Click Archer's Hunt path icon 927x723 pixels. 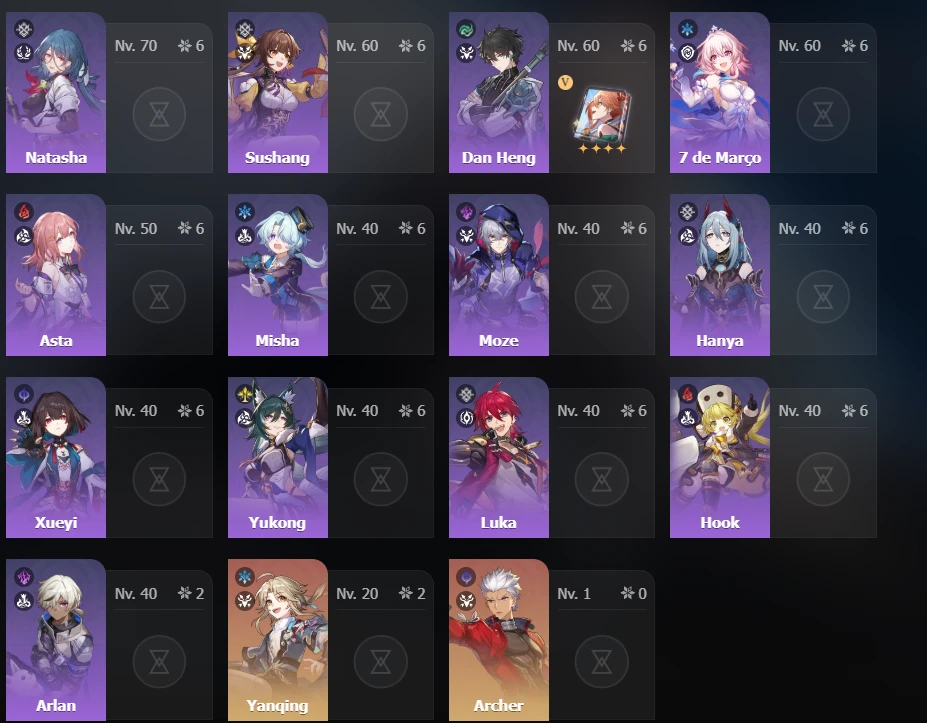click(466, 601)
